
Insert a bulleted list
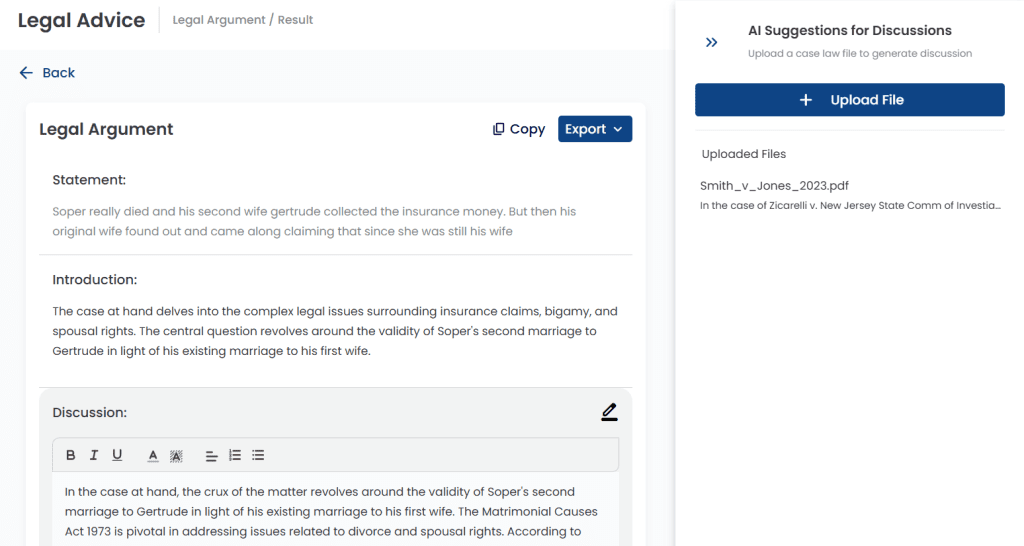pyautogui.click(x=258, y=455)
